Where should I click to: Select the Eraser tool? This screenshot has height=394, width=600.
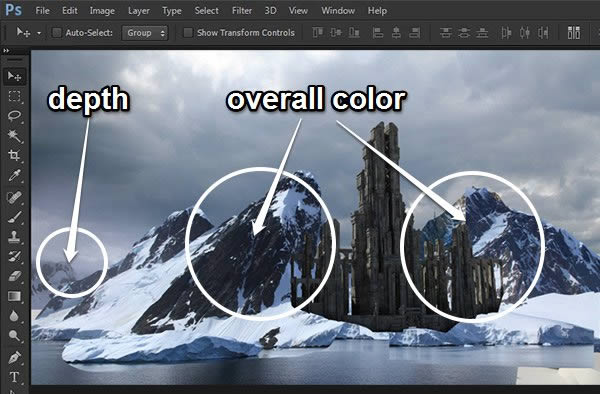pyautogui.click(x=15, y=276)
